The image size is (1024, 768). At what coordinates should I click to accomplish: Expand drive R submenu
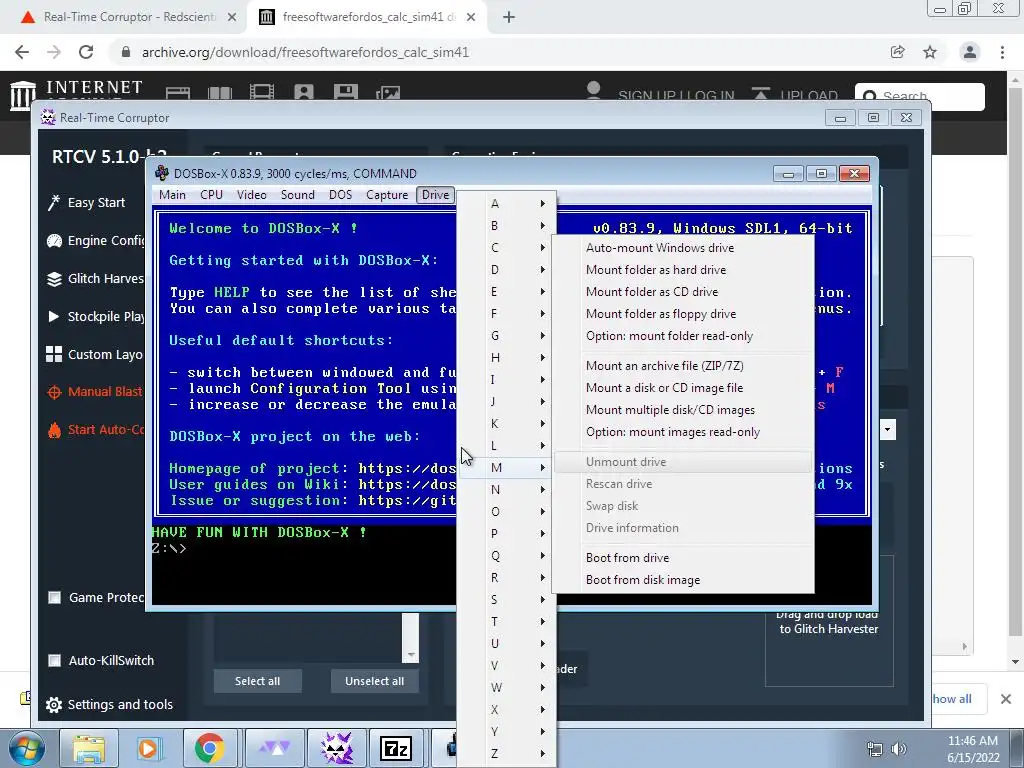coord(507,578)
